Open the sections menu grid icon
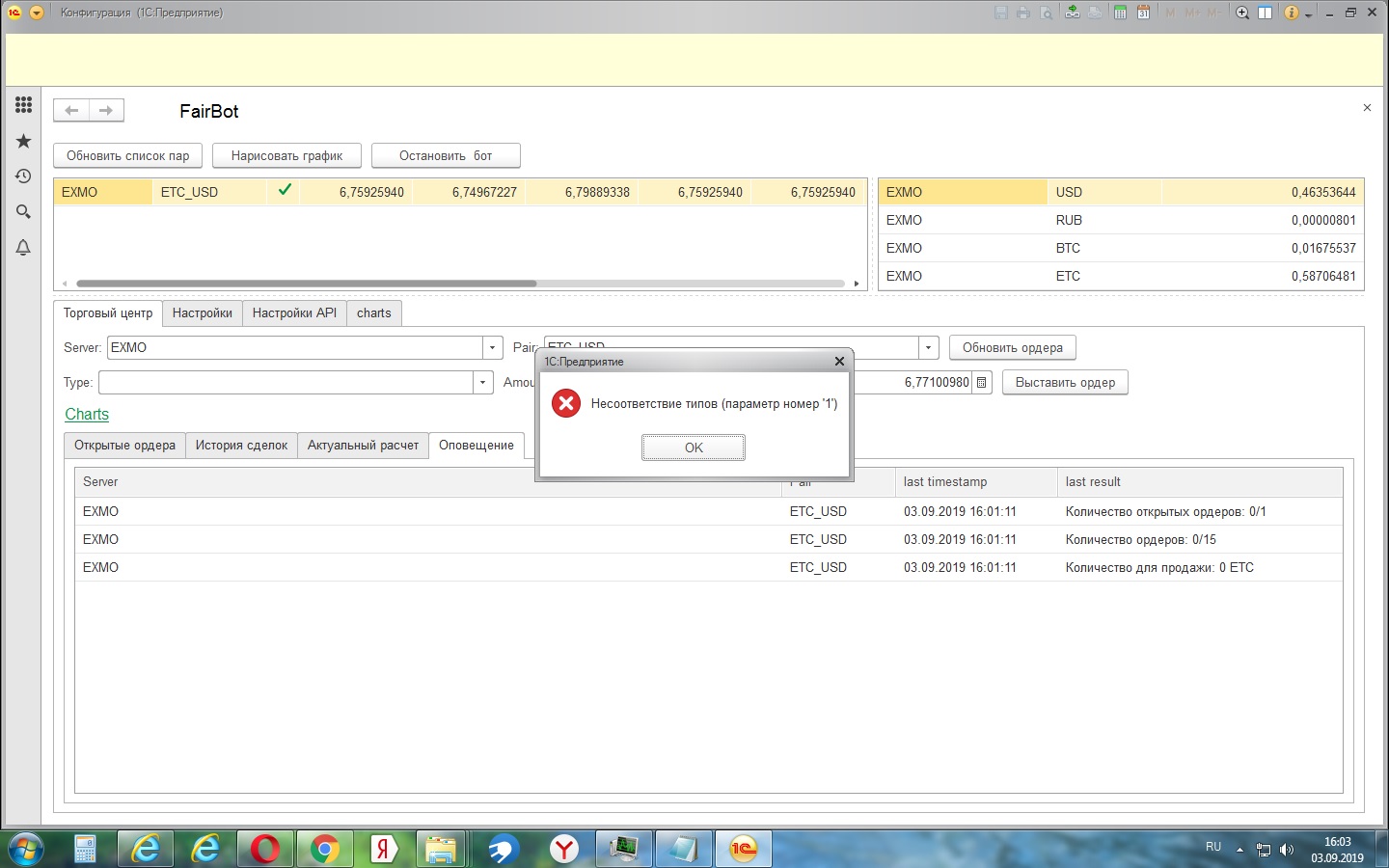The image size is (1389, 868). point(23,105)
